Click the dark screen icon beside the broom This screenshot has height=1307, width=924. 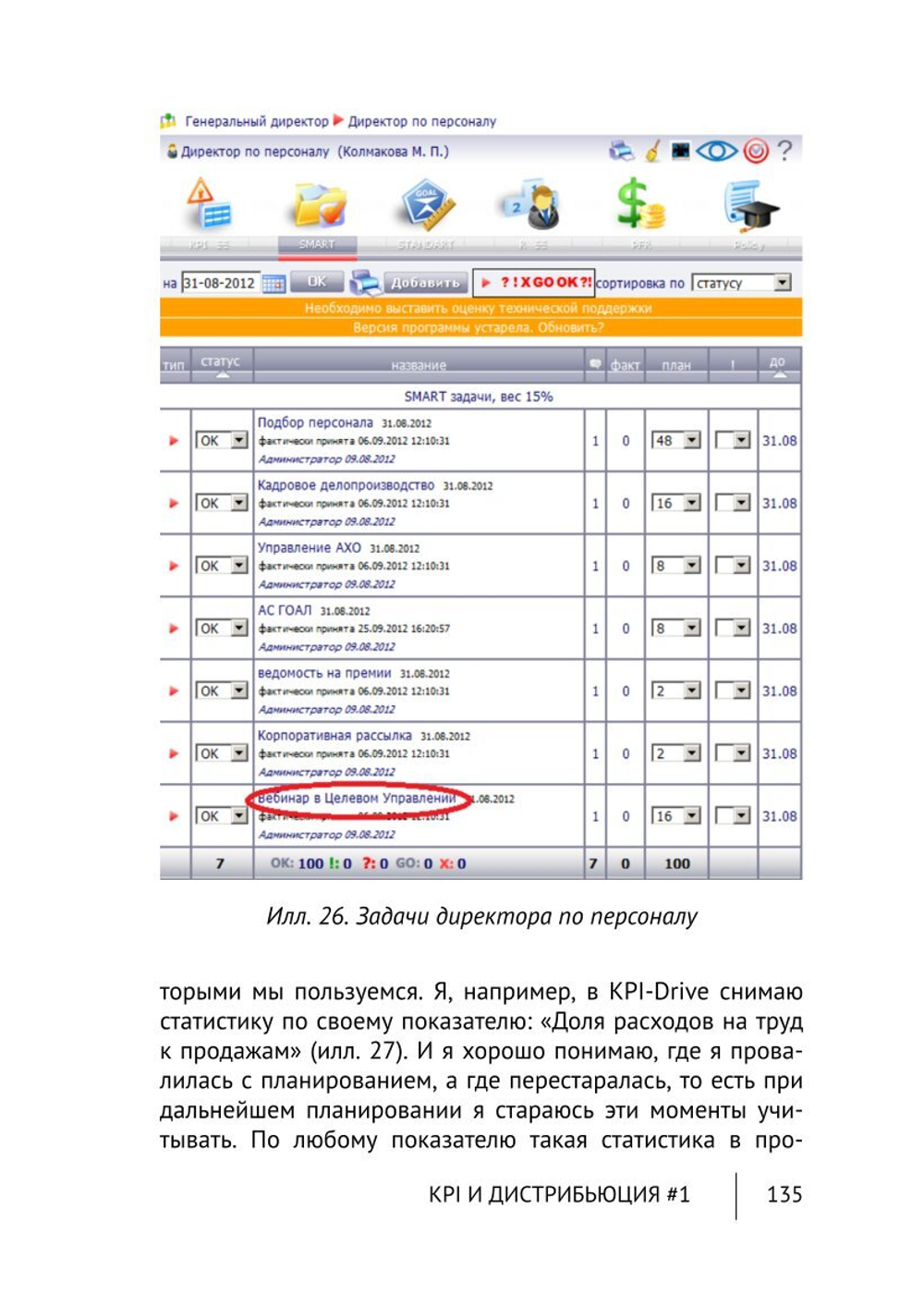[680, 150]
